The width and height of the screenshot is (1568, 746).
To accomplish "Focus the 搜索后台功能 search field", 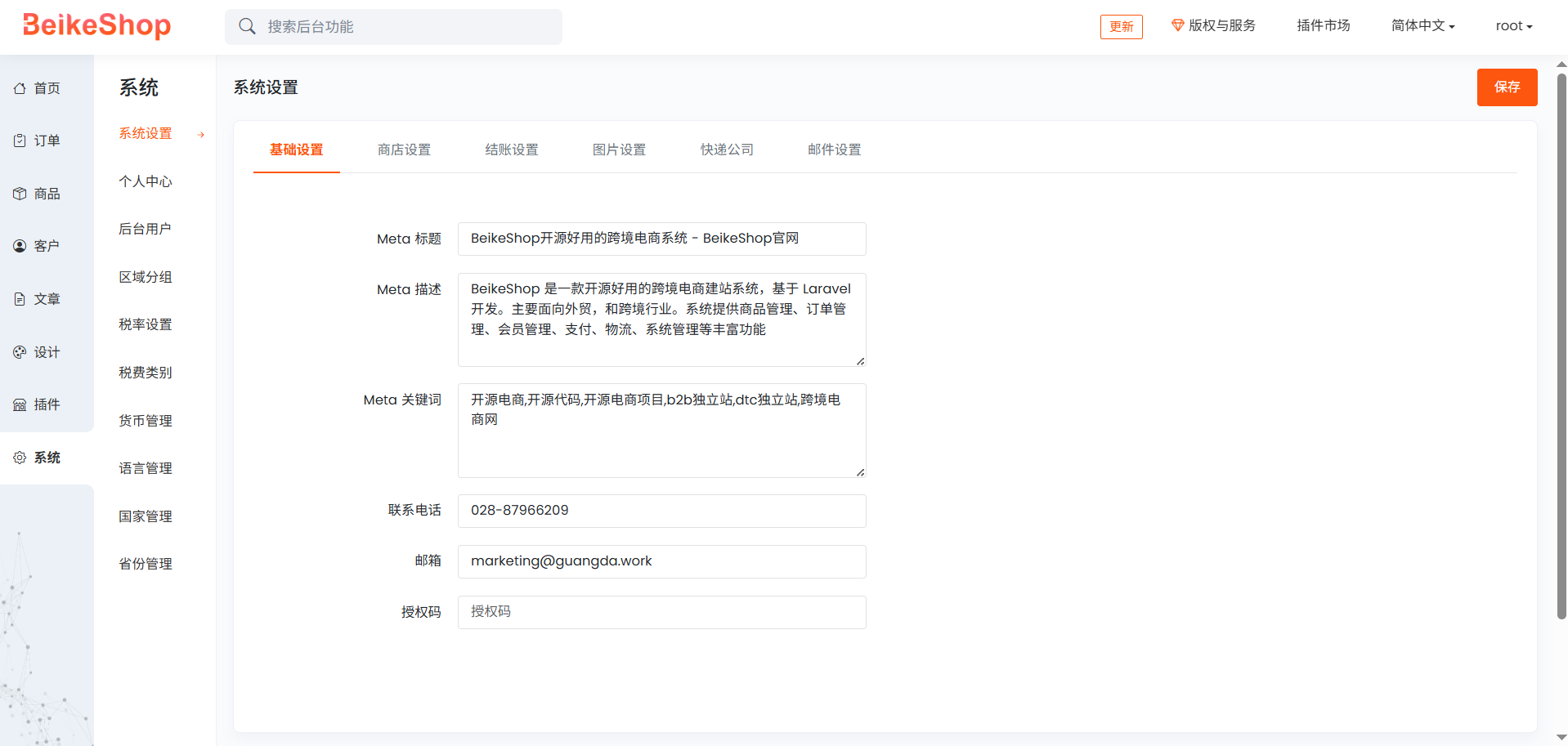I will tap(393, 27).
